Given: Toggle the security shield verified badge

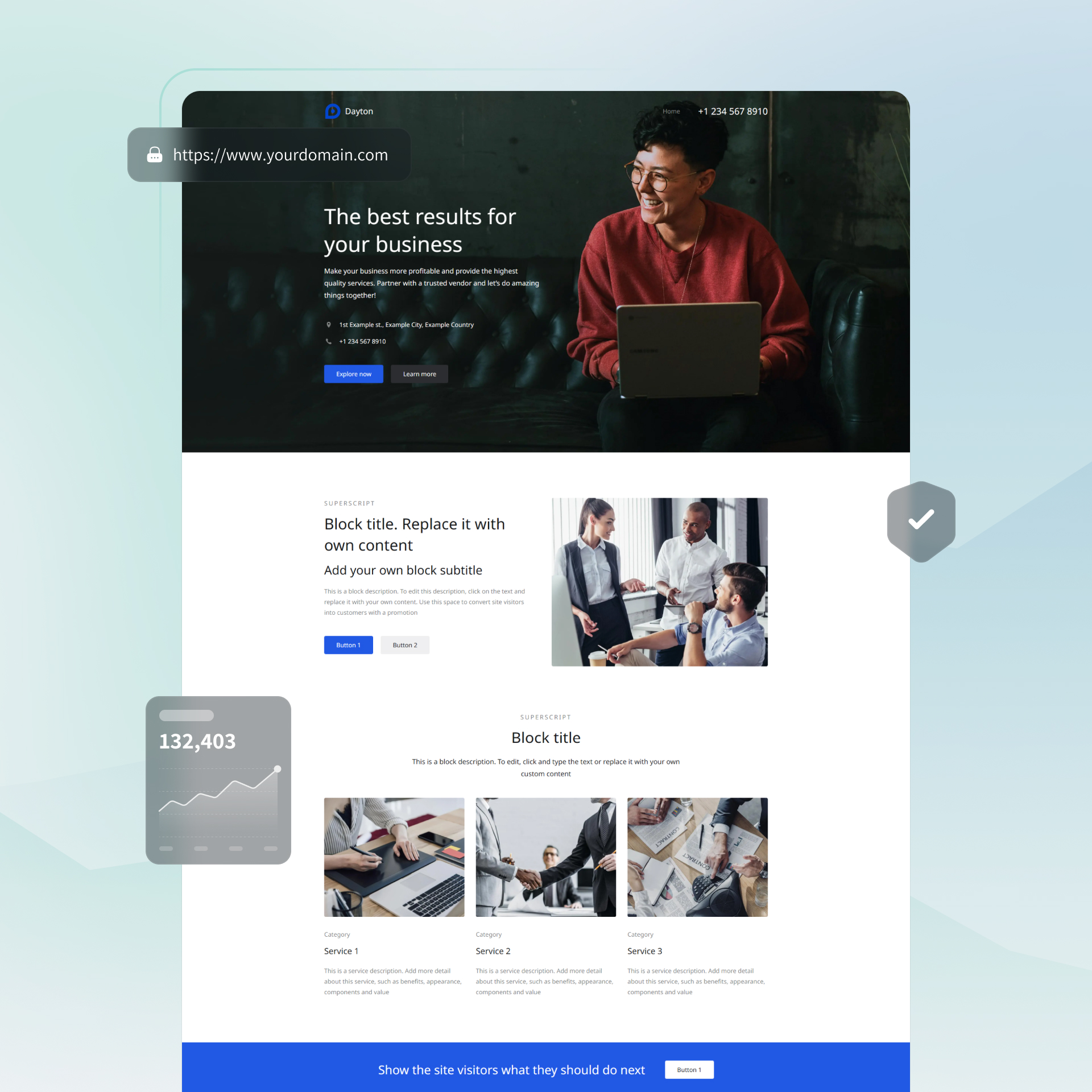Looking at the screenshot, I should pos(920,520).
